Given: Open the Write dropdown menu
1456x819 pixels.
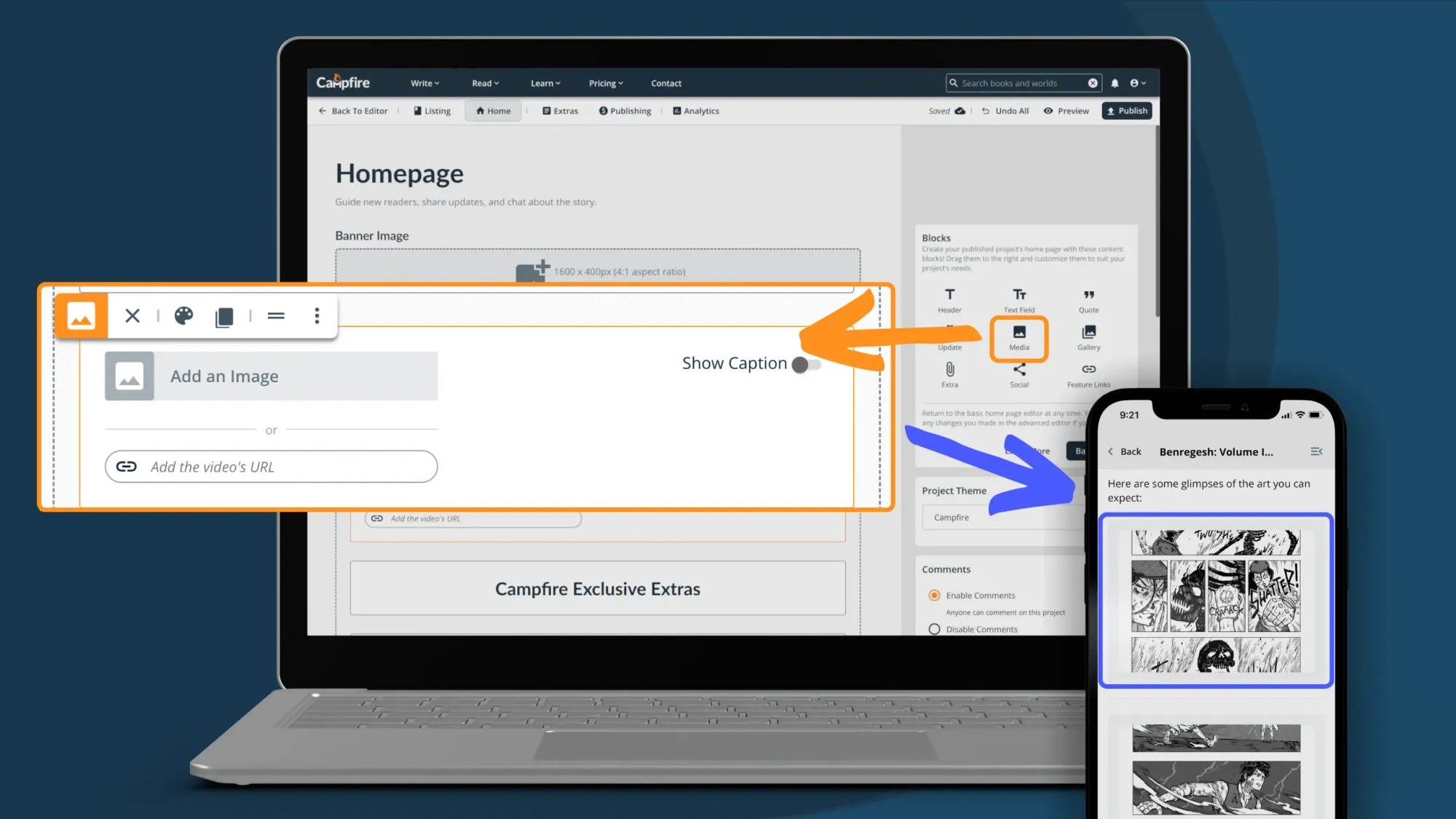Looking at the screenshot, I should point(424,83).
